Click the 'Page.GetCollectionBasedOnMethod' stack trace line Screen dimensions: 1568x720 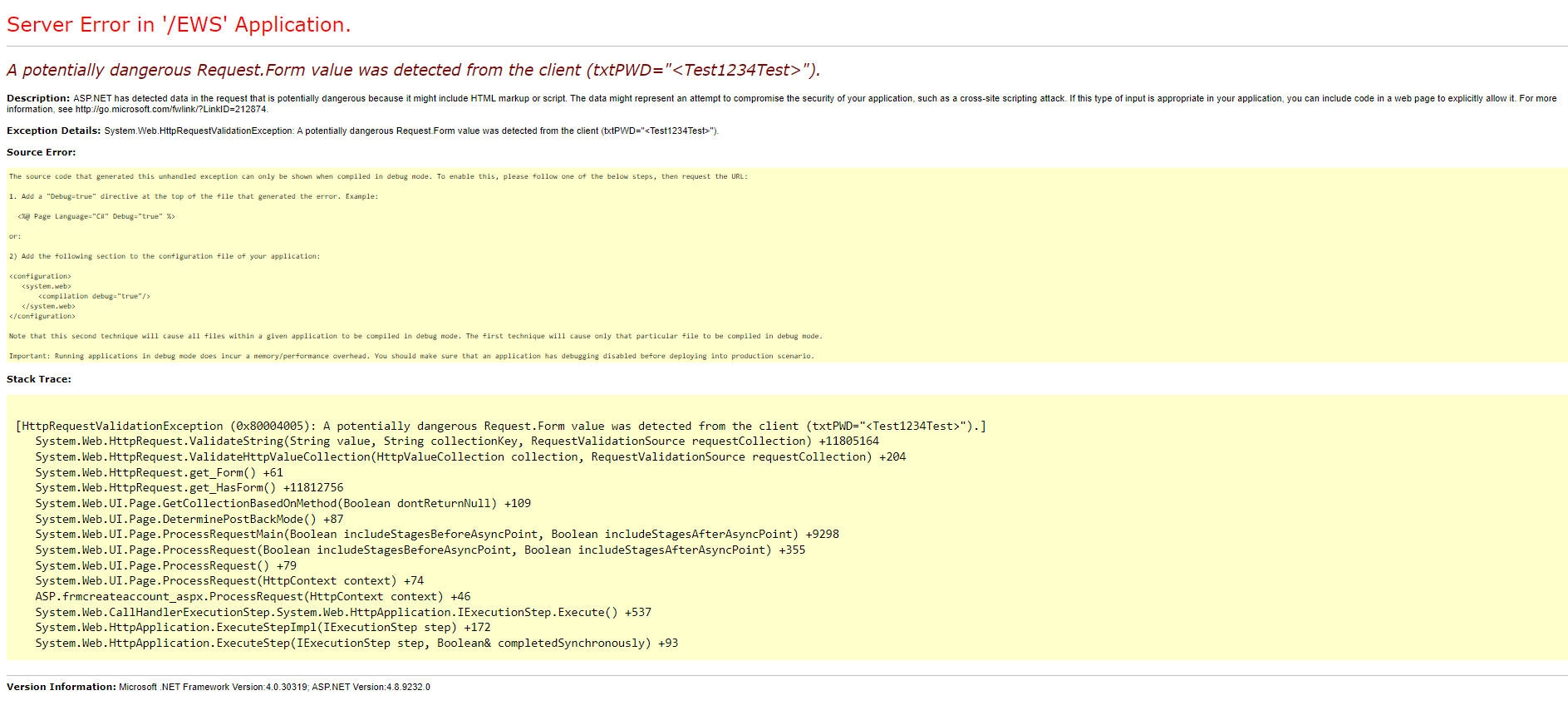[x=283, y=503]
